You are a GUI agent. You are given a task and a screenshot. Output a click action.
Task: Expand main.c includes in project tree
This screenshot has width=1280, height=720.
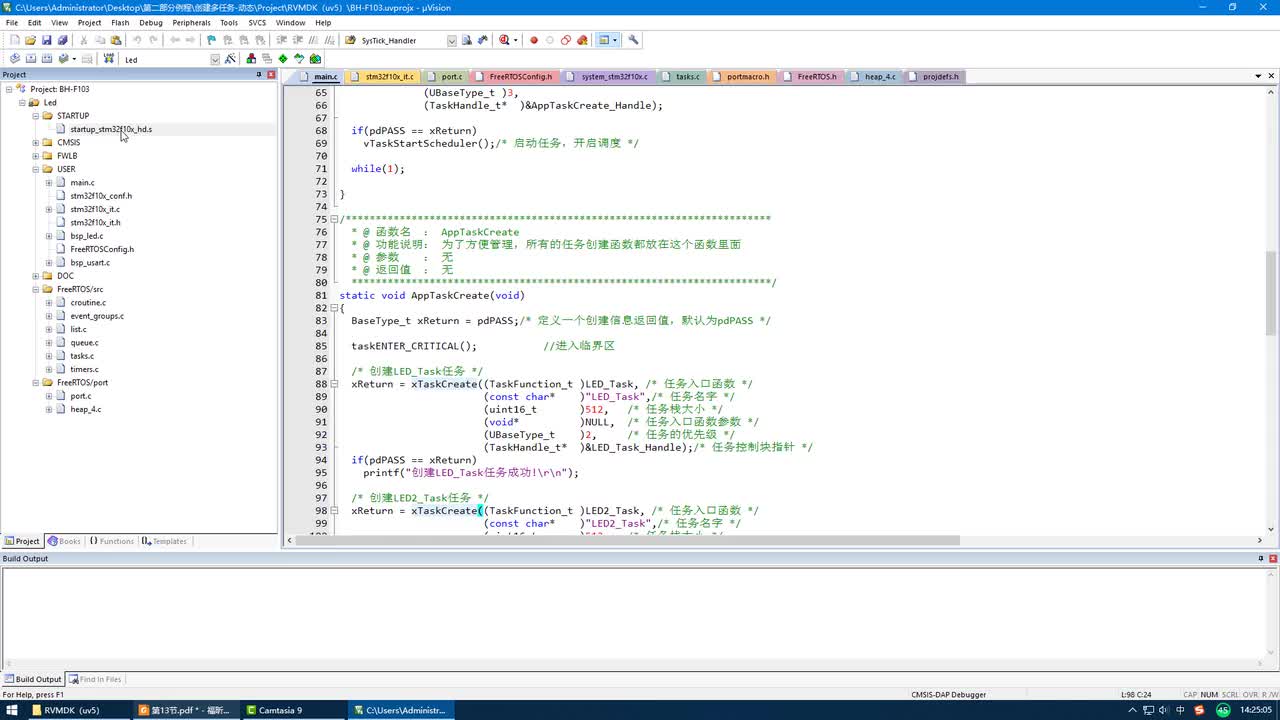48,183
